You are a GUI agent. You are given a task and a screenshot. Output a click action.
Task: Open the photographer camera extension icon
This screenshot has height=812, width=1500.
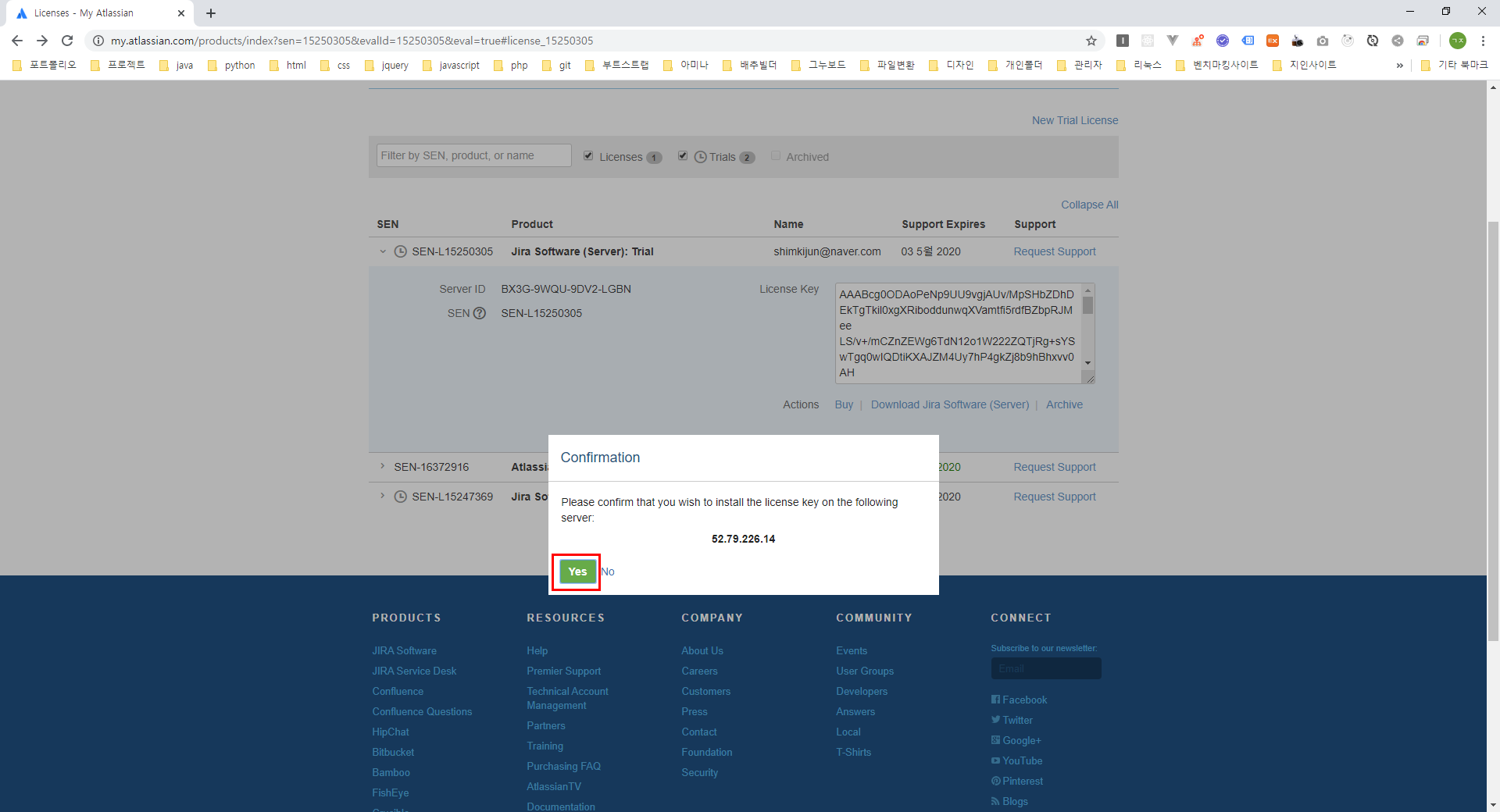[x=1298, y=41]
